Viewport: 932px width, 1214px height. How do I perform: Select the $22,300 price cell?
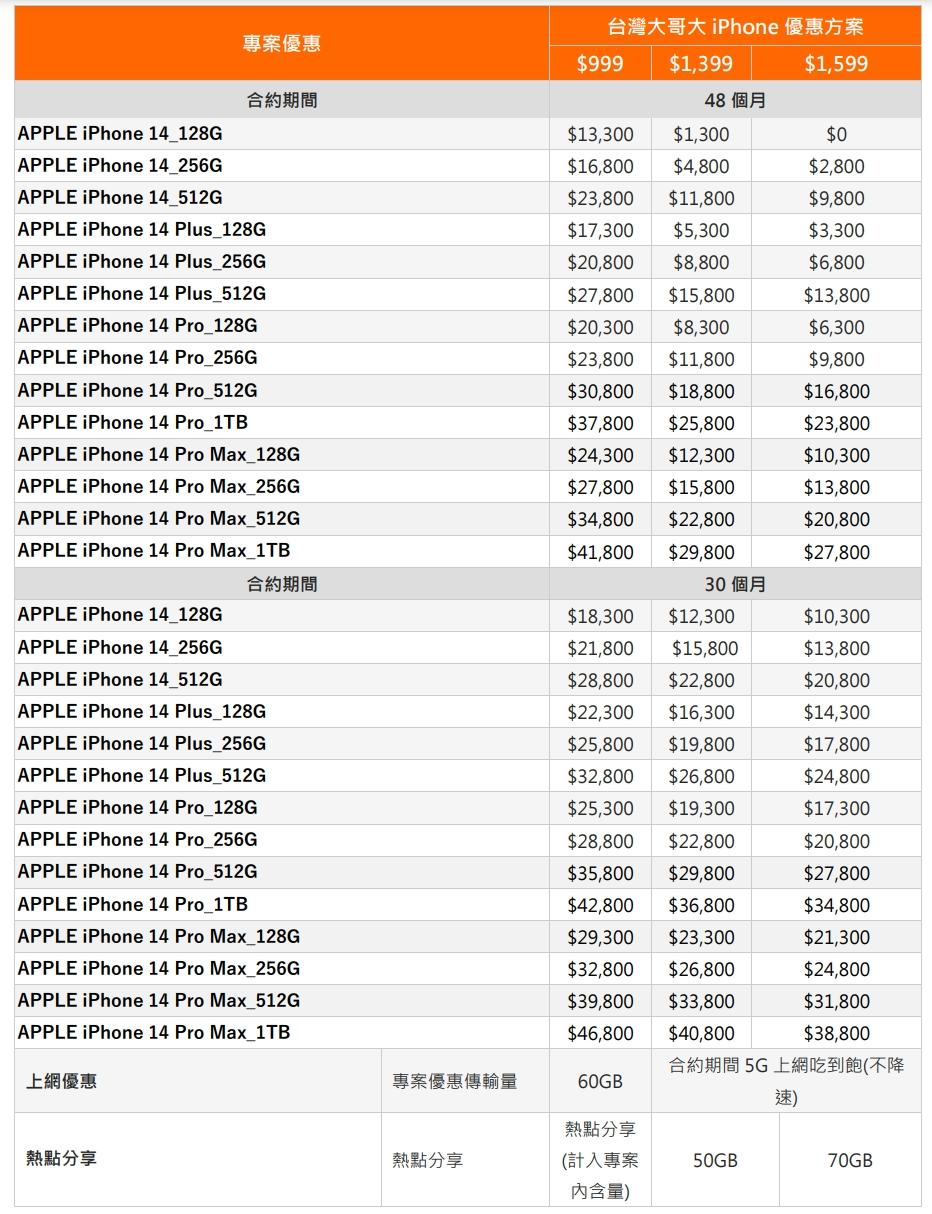click(600, 712)
